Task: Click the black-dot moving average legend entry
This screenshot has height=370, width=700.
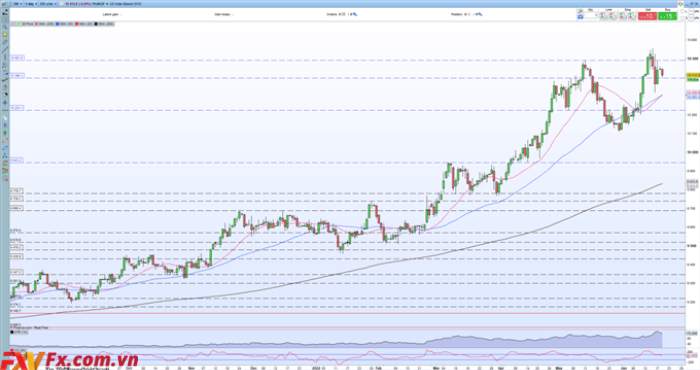Action: pos(104,24)
